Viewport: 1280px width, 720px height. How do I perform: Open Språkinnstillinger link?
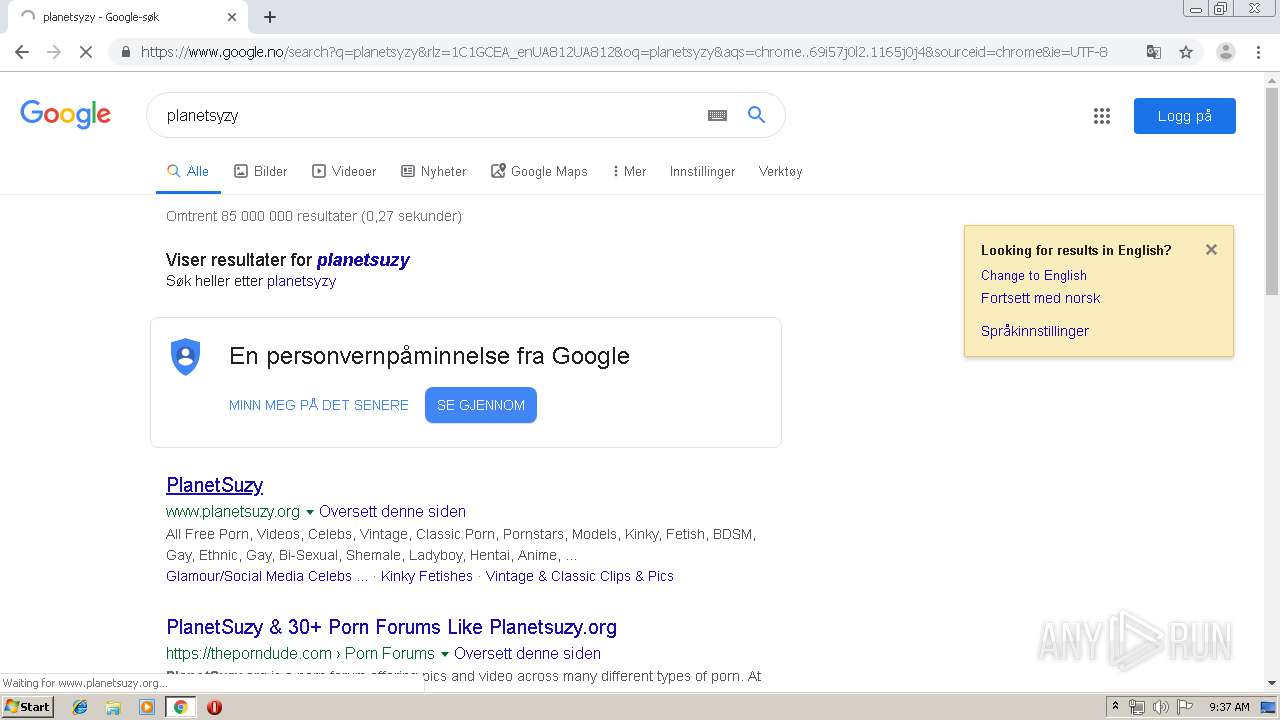(1035, 331)
